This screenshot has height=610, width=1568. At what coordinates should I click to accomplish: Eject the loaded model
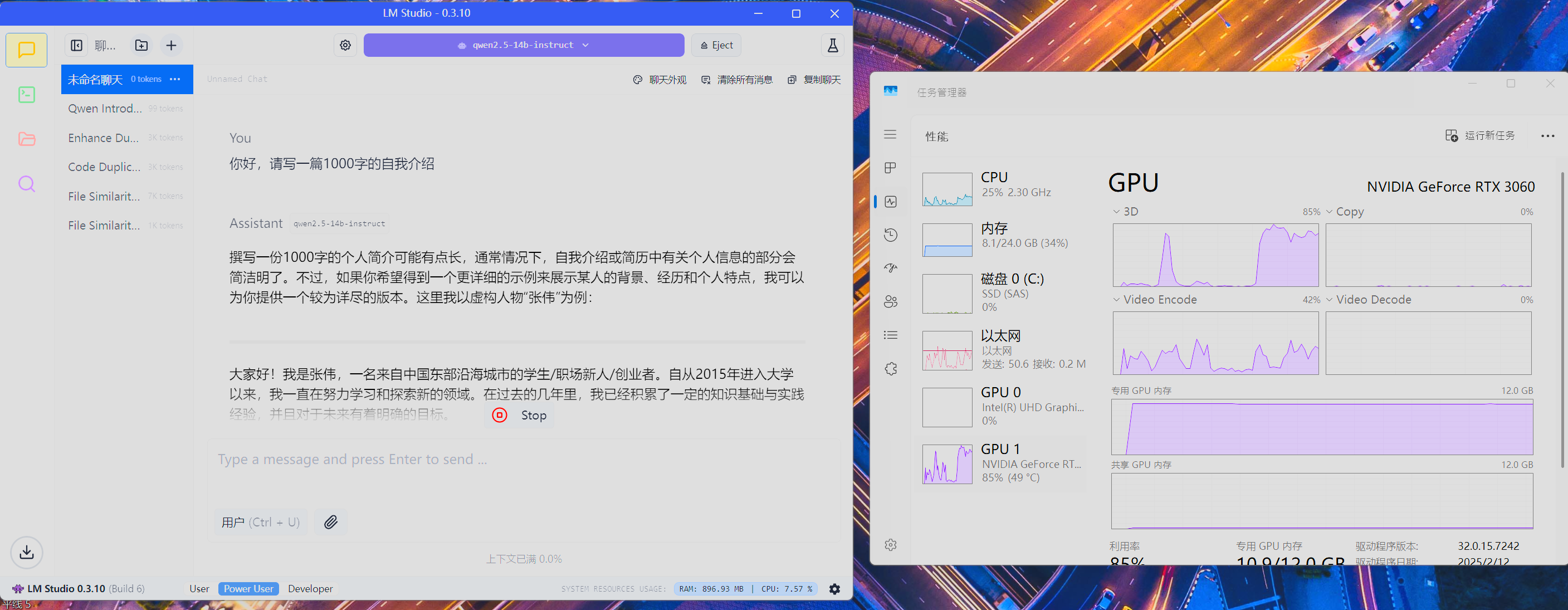716,45
